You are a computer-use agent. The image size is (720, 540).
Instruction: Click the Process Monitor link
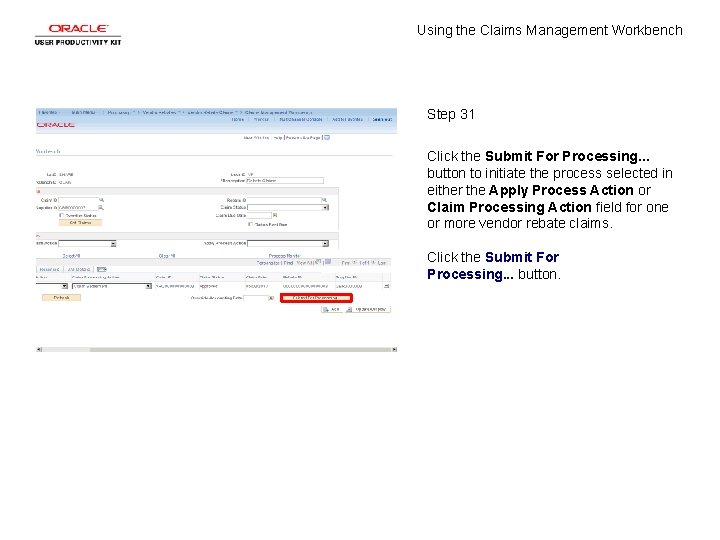(x=285, y=256)
